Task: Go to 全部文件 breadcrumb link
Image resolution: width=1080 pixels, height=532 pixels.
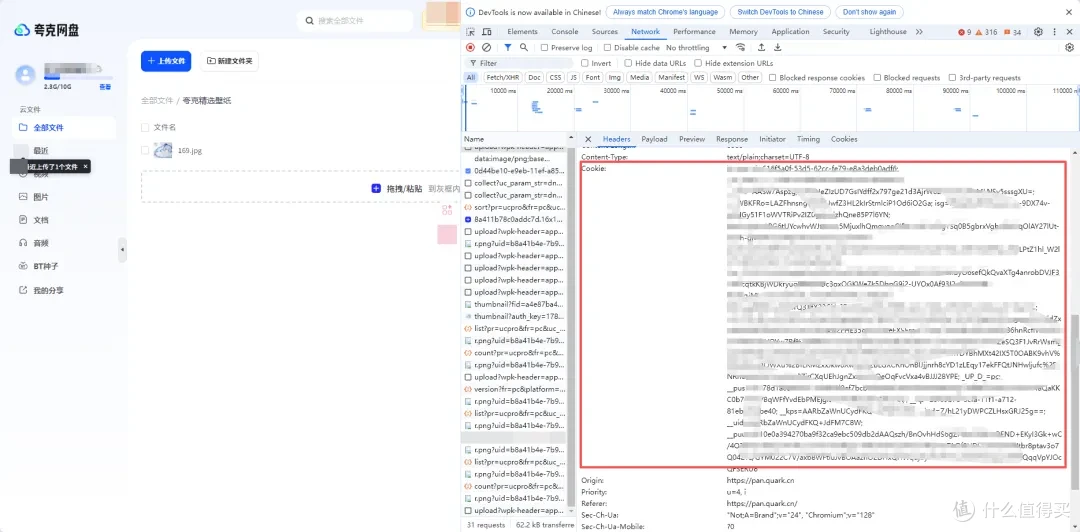Action: pos(157,101)
